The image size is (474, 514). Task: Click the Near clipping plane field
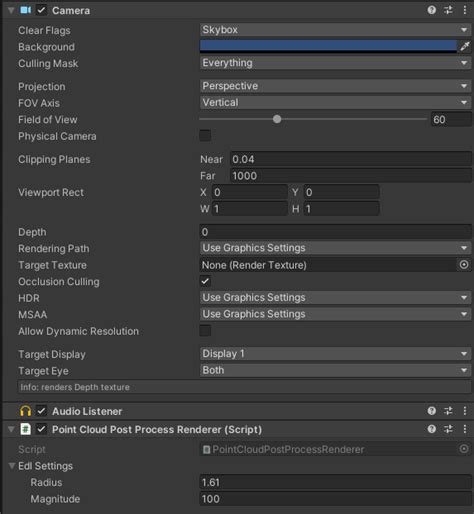pos(351,159)
